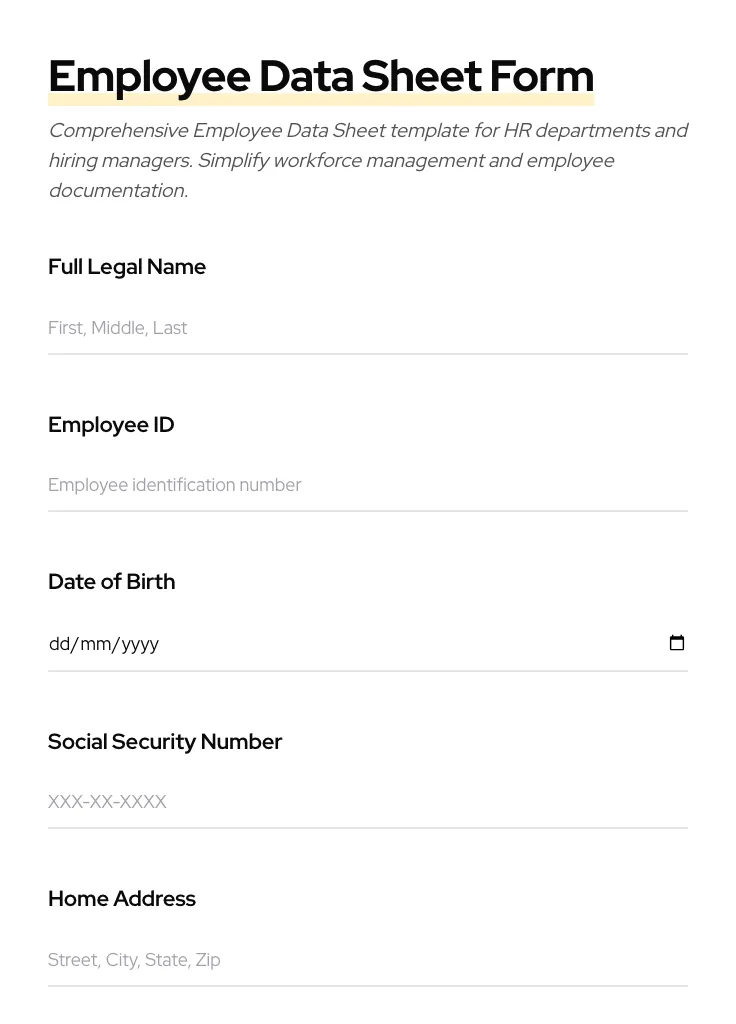This screenshot has height=1024, width=736.
Task: Click the Date of Birth label
Action: tap(111, 581)
